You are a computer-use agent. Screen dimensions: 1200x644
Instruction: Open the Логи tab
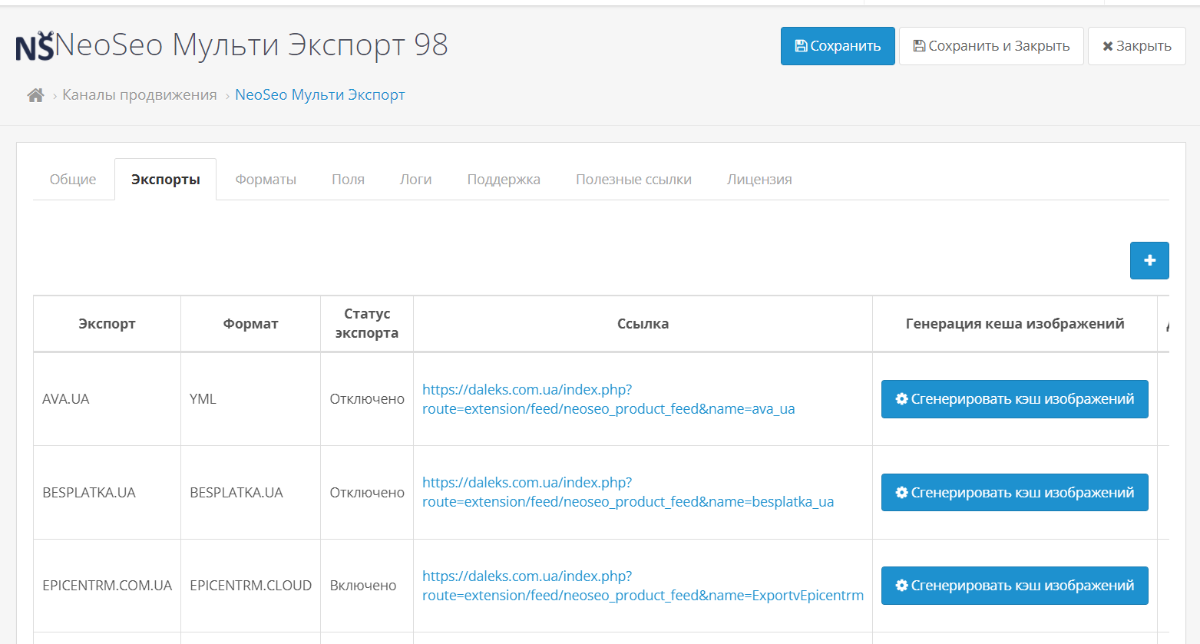click(x=416, y=179)
